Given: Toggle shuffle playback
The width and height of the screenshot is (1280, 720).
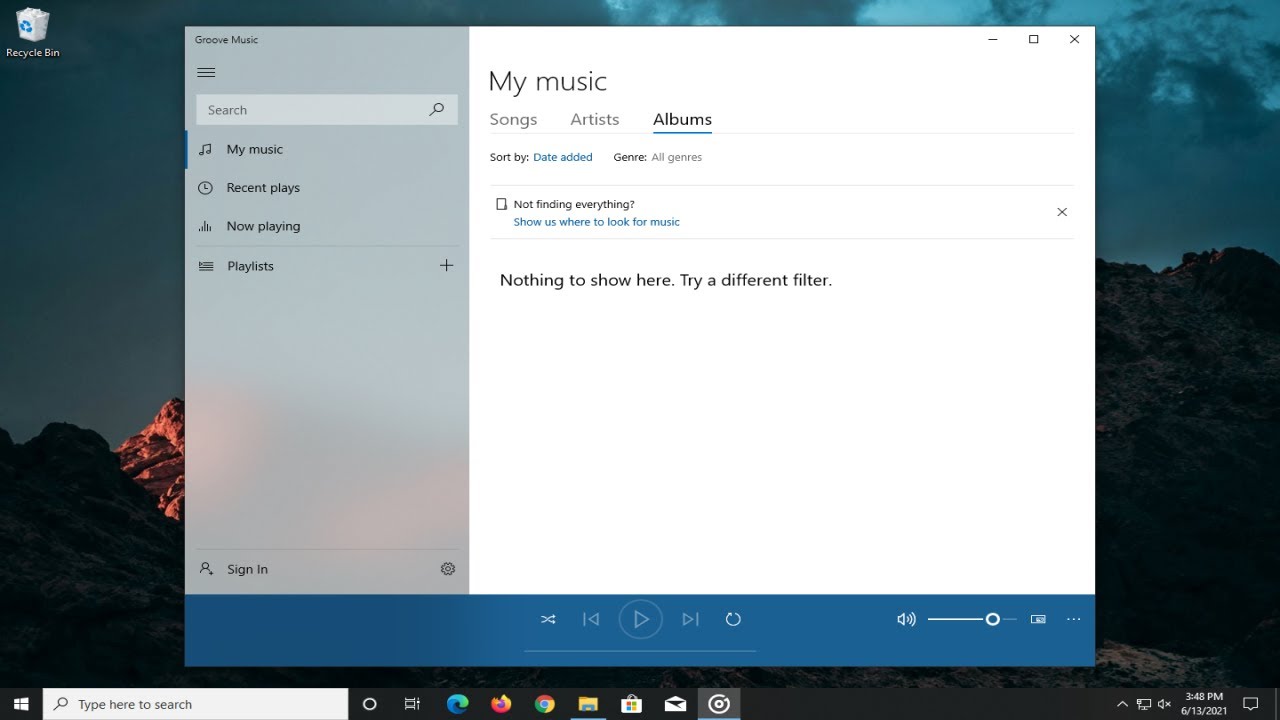Looking at the screenshot, I should click(548, 619).
